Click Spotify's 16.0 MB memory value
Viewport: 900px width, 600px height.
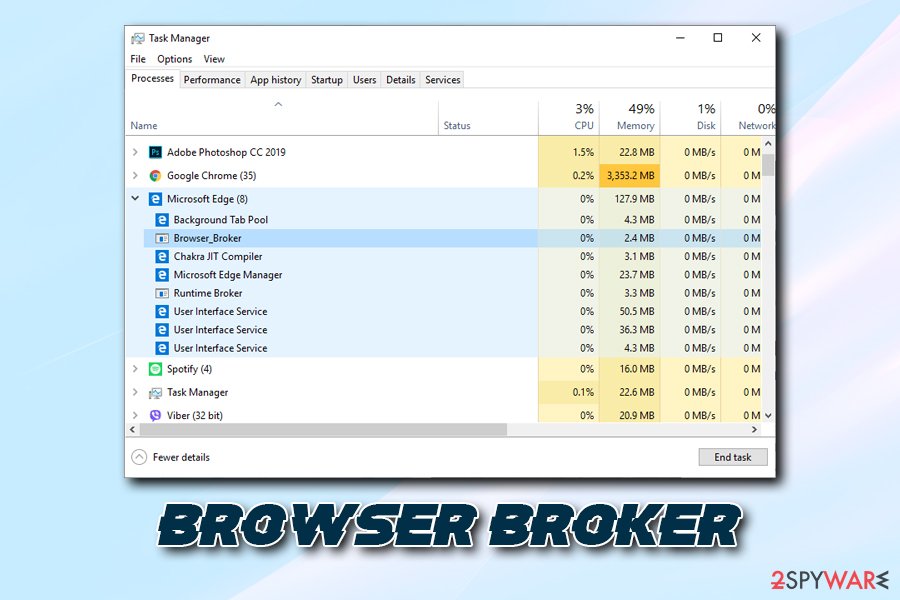coord(637,369)
